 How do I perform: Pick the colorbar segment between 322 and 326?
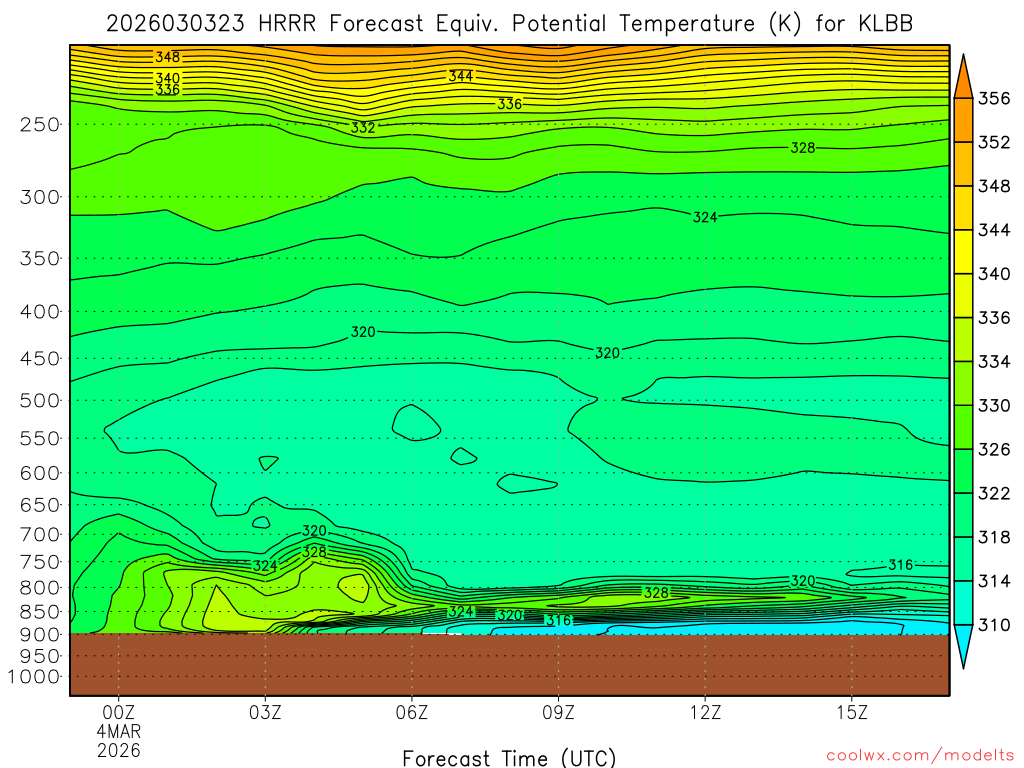963,471
